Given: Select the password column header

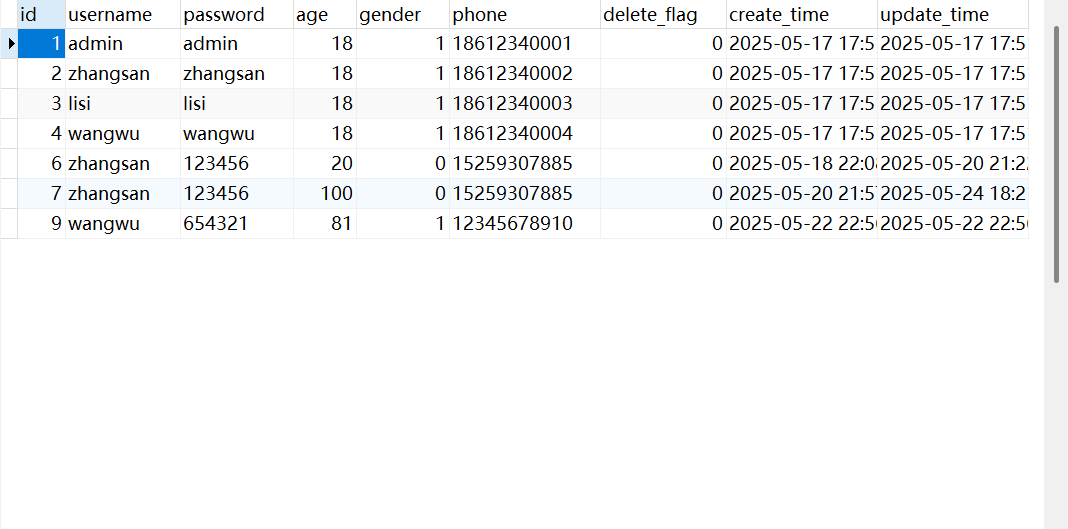Looking at the screenshot, I should pyautogui.click(x=236, y=14).
